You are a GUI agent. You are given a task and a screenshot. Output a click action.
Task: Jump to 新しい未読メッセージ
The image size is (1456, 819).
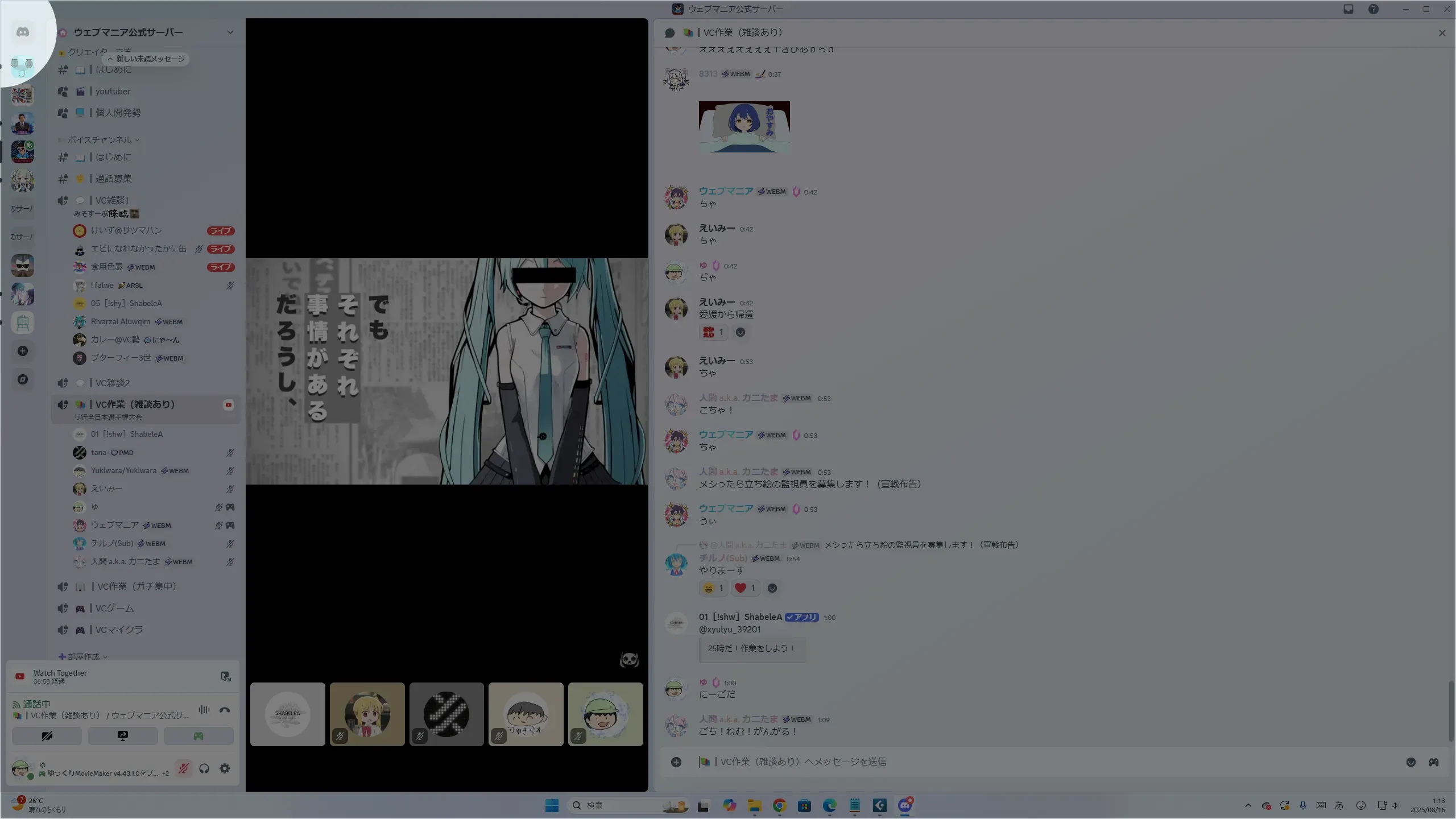[x=146, y=59]
